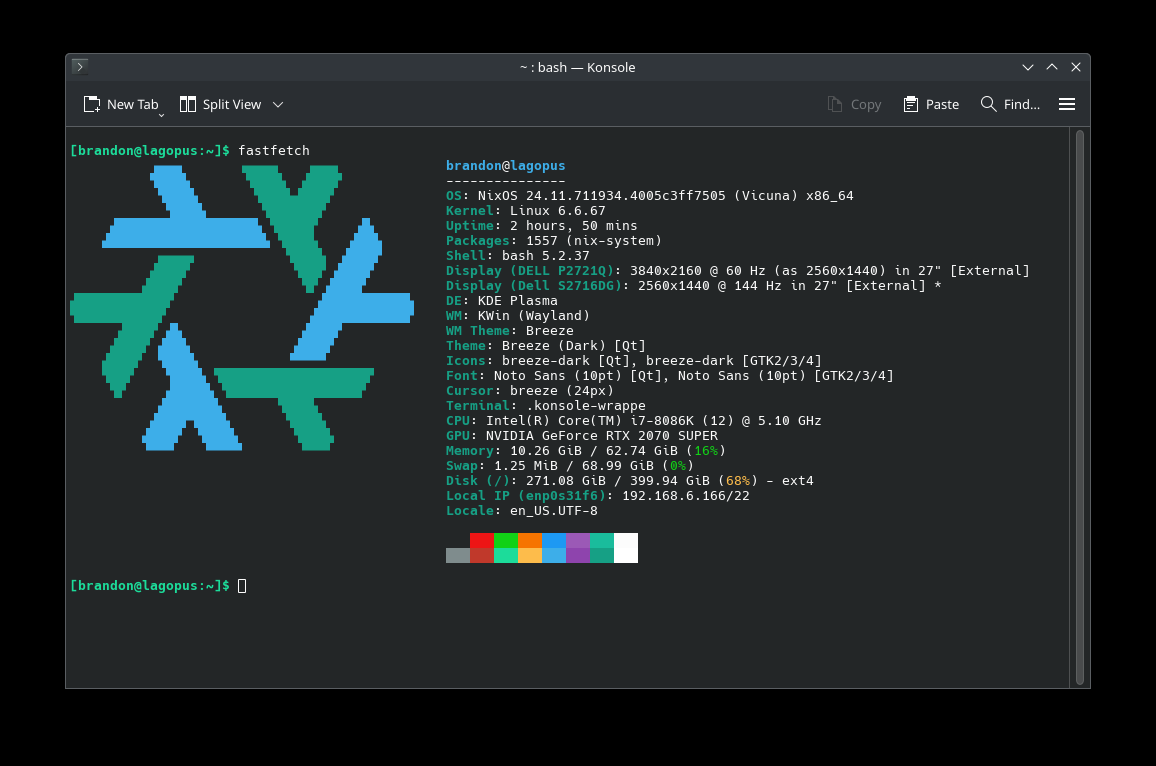Click GPU 'GeForce RTX 2070 SUPER' line
This screenshot has width=1156, height=766.
[x=582, y=436]
